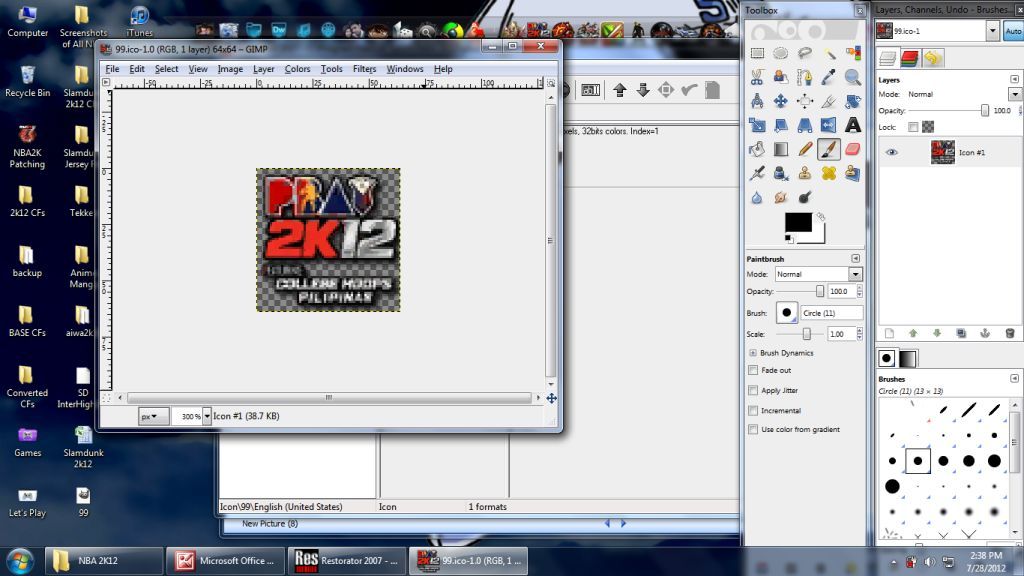Viewport: 1024px width, 576px height.
Task: Switch to Restorator 2007 taskbar window
Action: [347, 561]
